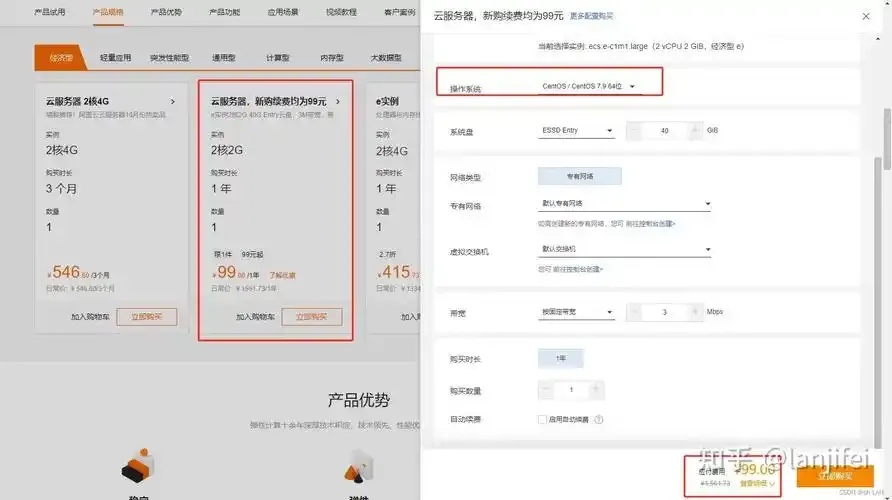Viewport: 892px width, 500px height.
Task: Select the 大数据型 category tab
Action: tap(386, 58)
